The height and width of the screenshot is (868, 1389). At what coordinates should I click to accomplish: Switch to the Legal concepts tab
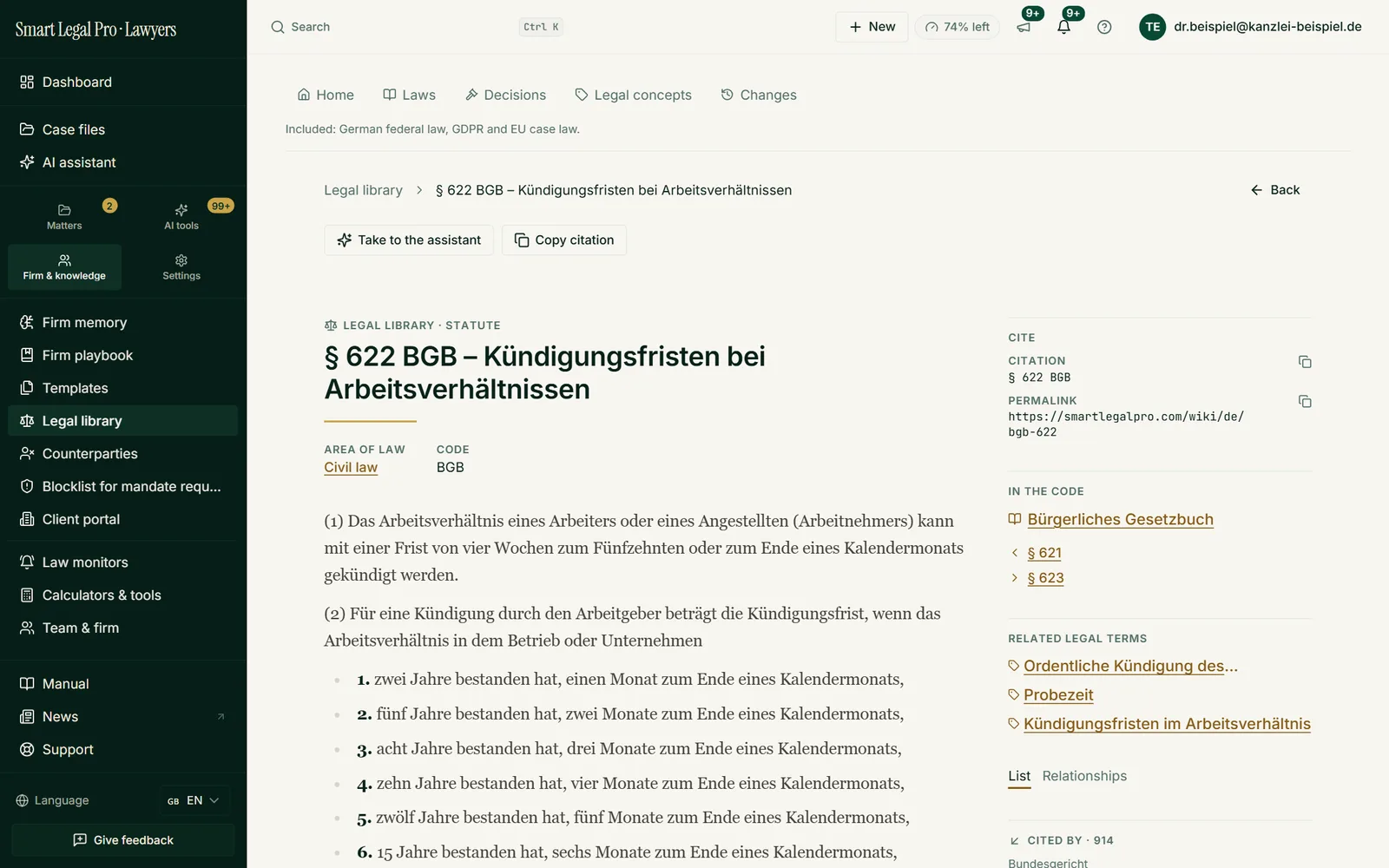(634, 95)
